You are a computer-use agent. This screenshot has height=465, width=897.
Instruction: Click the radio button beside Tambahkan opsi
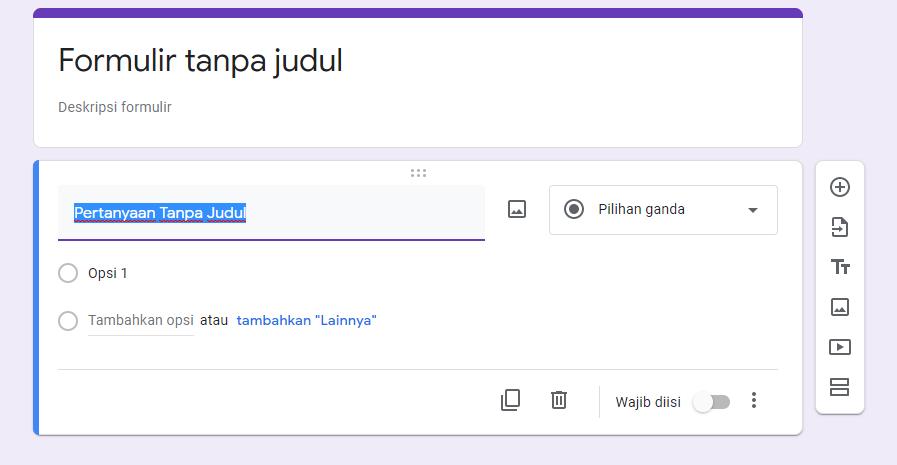(x=68, y=320)
